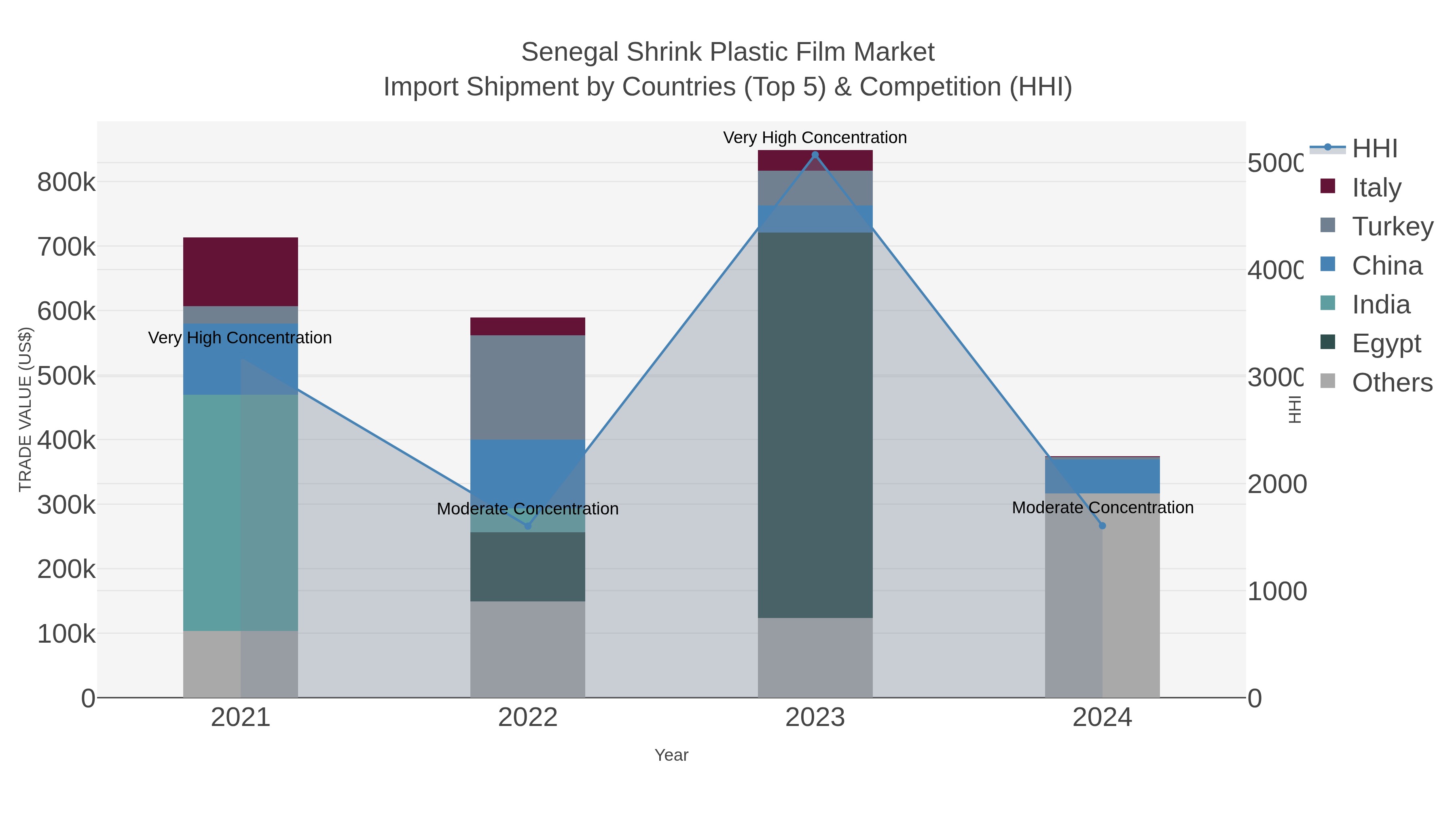Click the Egypt segment of the 2022 bar
Viewport: 1456px width, 819px height.
528,567
